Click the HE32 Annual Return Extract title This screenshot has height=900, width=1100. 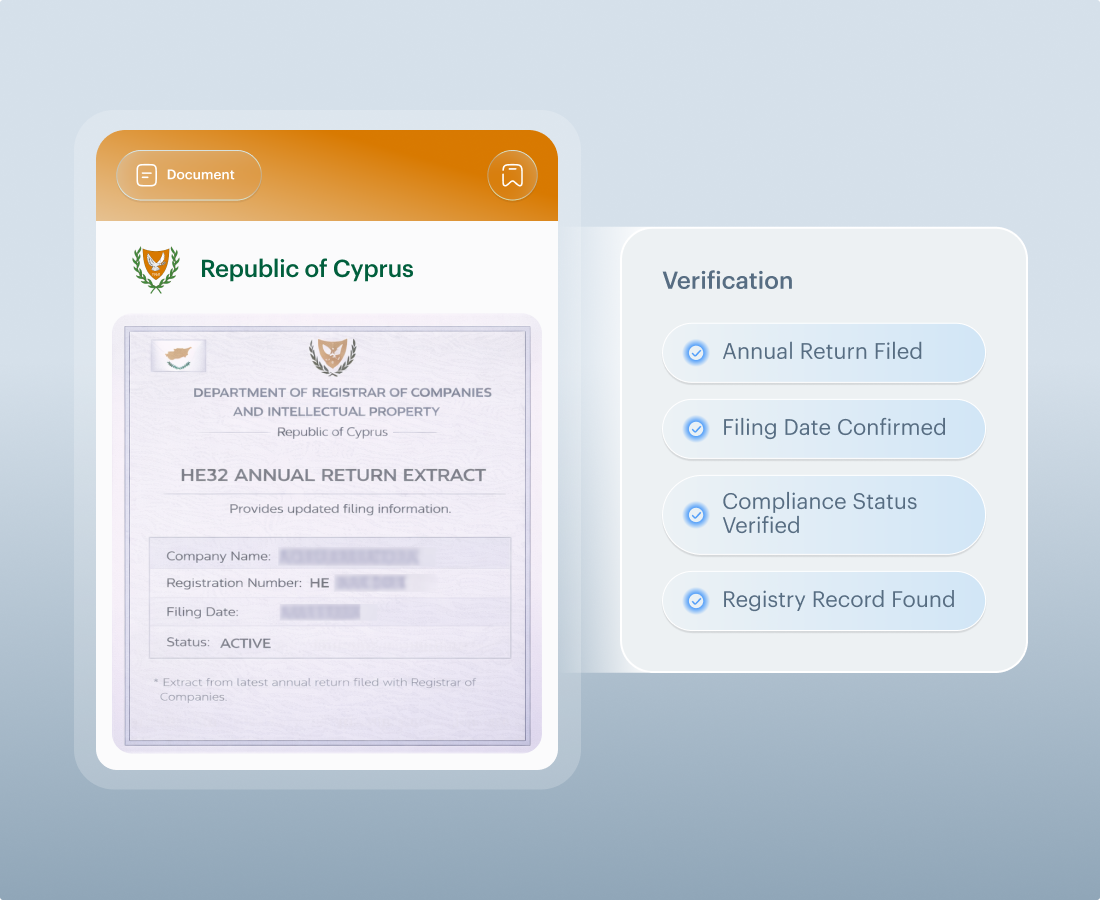pyautogui.click(x=333, y=475)
